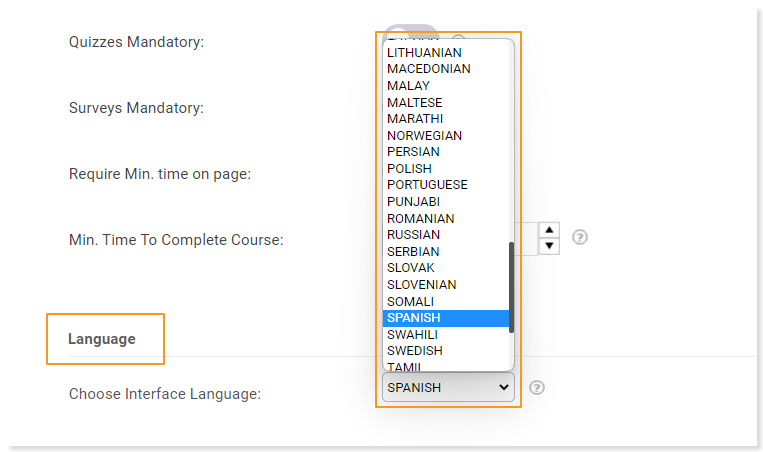Select LITHUANIAN from the language list
763x452 pixels.
(x=446, y=53)
